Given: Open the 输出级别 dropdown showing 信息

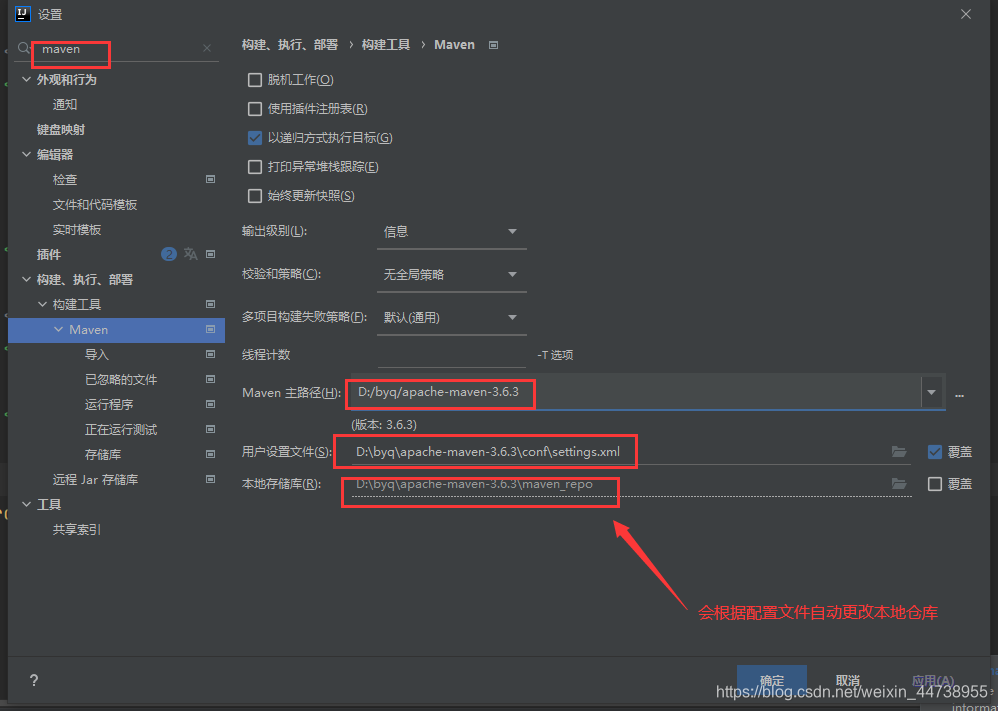Looking at the screenshot, I should [x=451, y=232].
